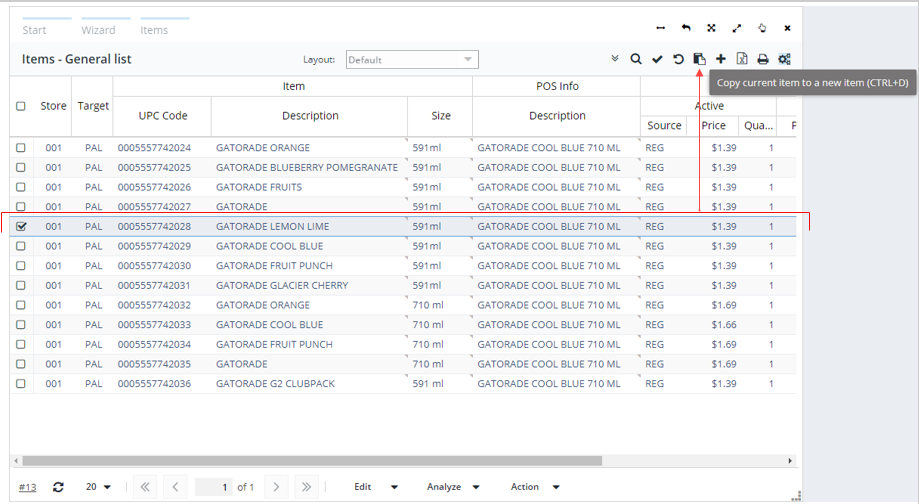Viewport: 919px width, 504px height.
Task: Click the refresh icon beside #13
Action: pos(58,487)
